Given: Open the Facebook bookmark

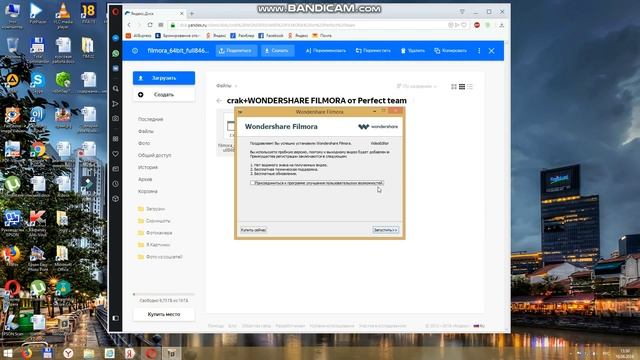Looking at the screenshot, I should click(271, 36).
